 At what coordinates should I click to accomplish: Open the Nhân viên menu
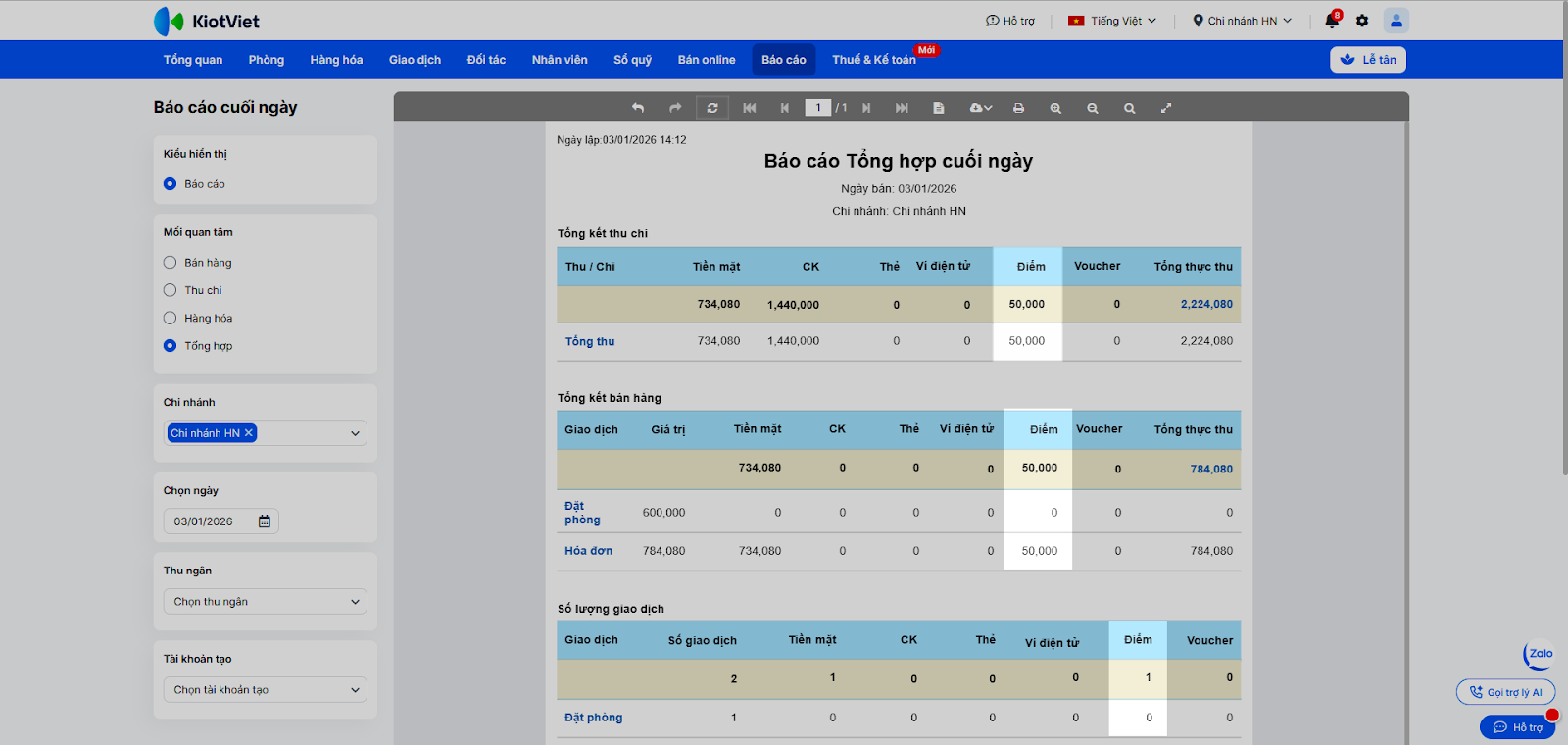point(560,60)
